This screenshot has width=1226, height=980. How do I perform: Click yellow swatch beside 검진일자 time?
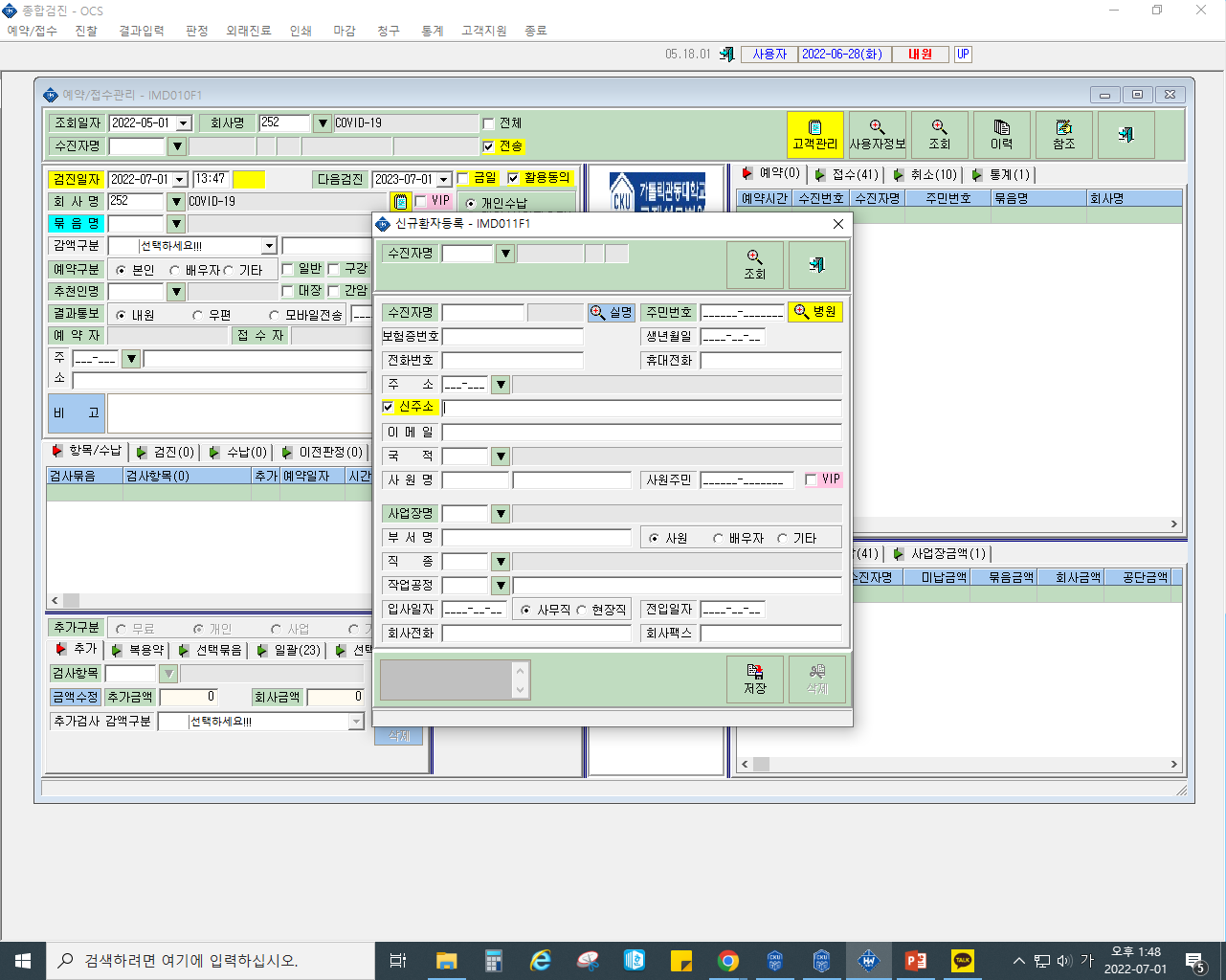click(x=249, y=179)
